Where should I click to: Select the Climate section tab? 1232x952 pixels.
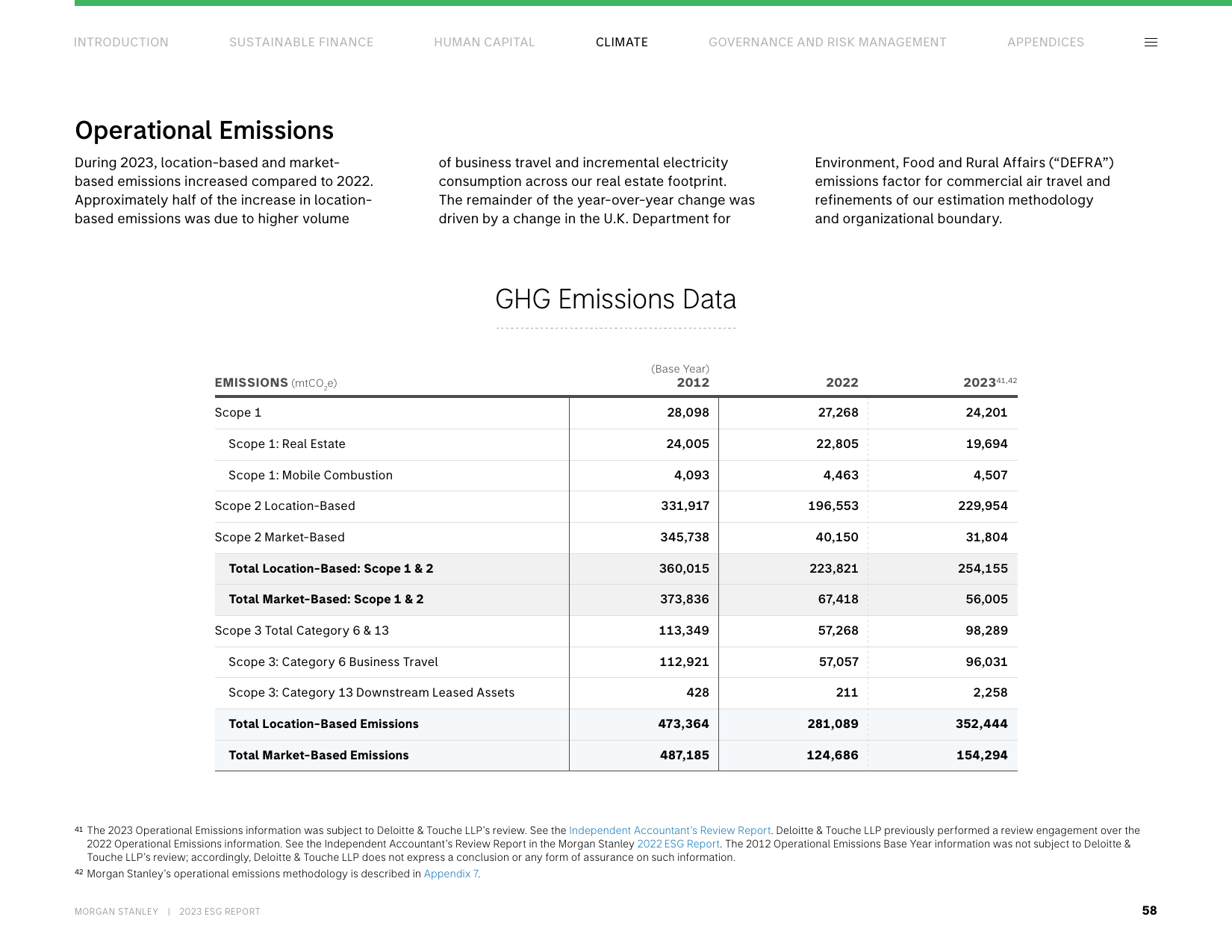tap(622, 43)
